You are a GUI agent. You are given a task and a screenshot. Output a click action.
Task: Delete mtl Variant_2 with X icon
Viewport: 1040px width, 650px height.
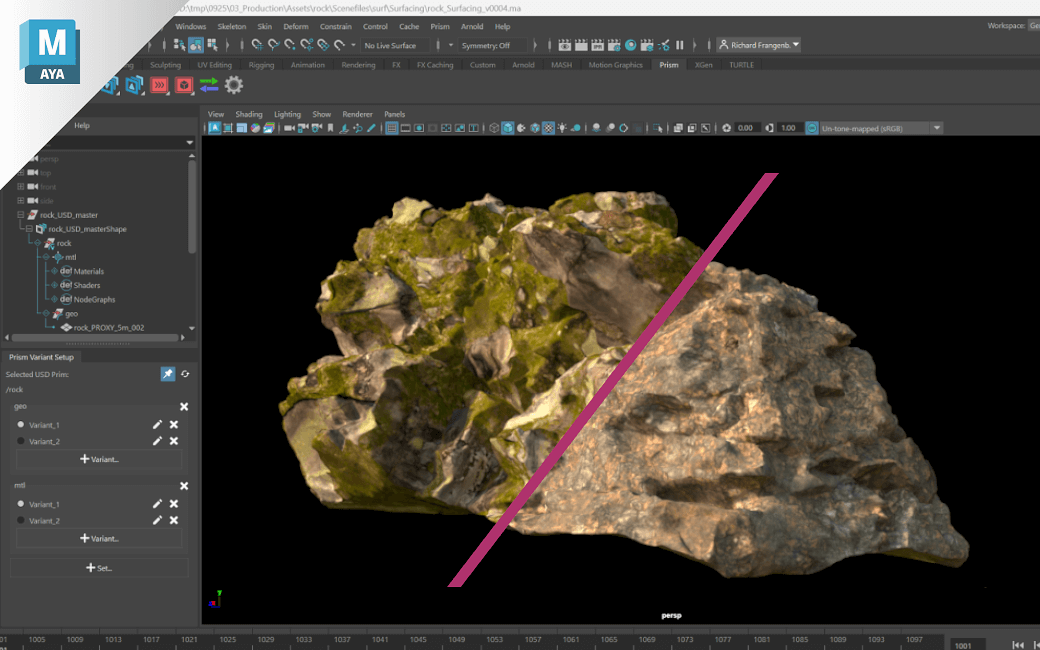coord(174,520)
